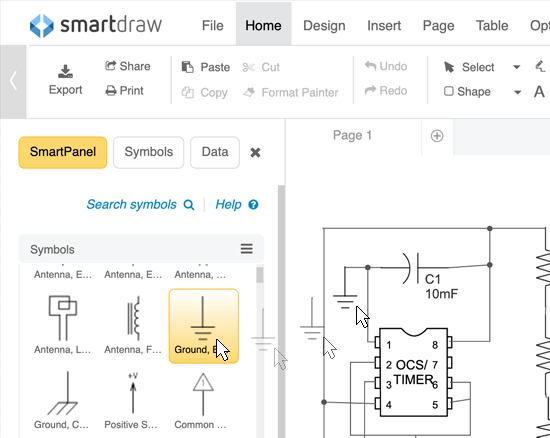The image size is (550, 438).
Task: Select the highlighted Ground earth symbol
Action: click(x=204, y=326)
